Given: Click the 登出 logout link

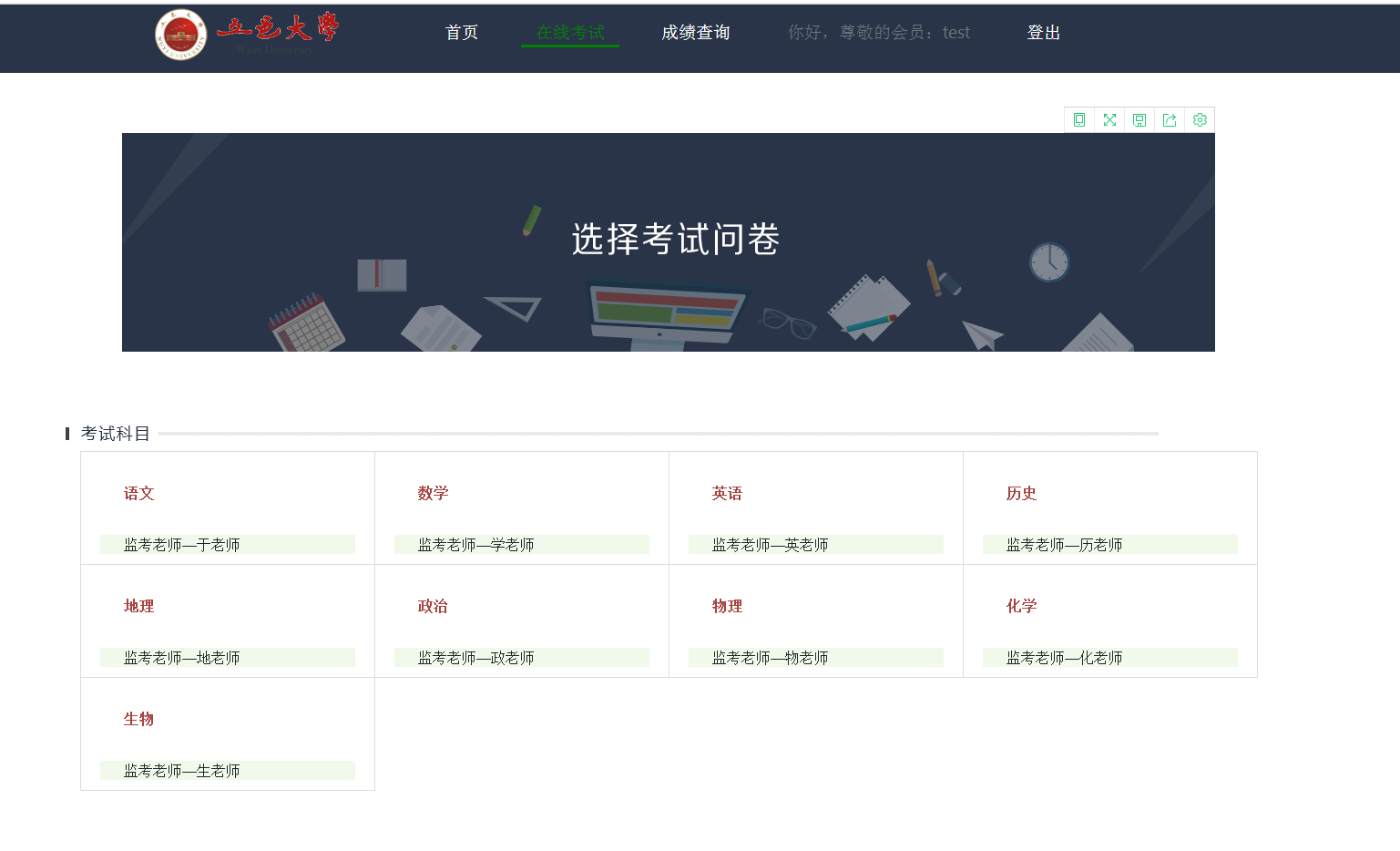Looking at the screenshot, I should click(x=1044, y=33).
